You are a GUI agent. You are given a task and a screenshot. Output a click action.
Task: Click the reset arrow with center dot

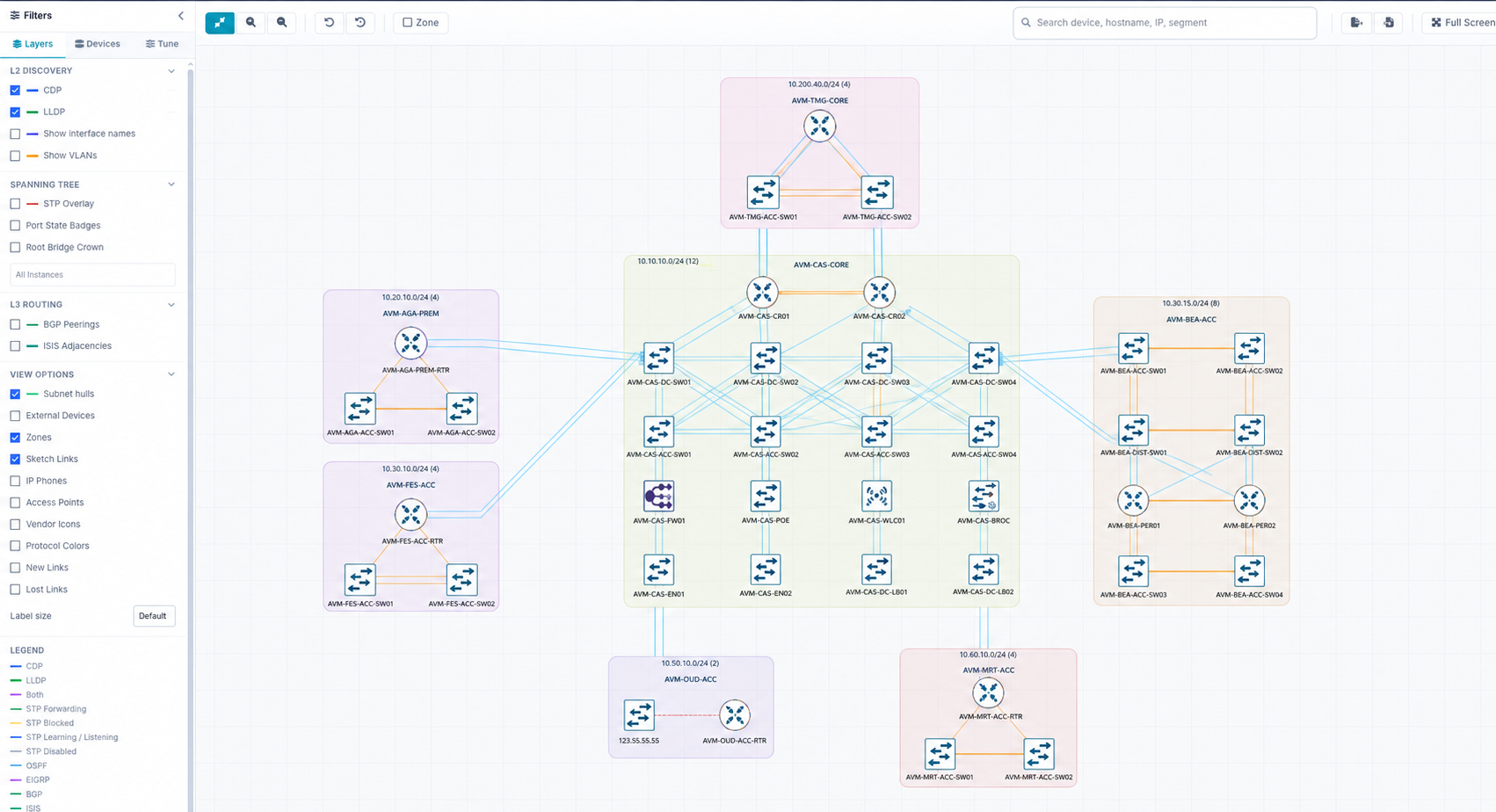coord(360,23)
